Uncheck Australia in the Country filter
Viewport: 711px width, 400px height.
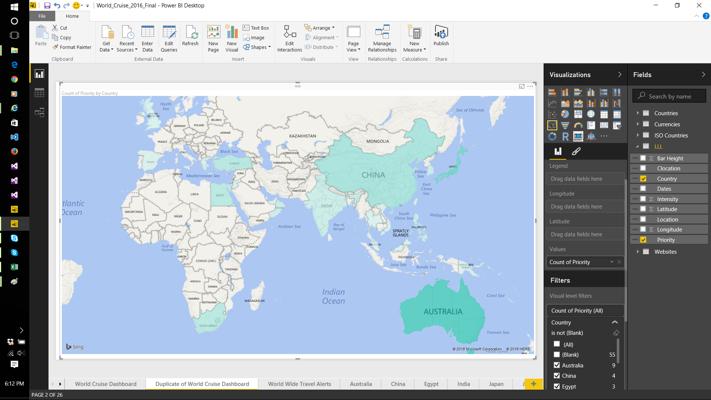click(557, 365)
